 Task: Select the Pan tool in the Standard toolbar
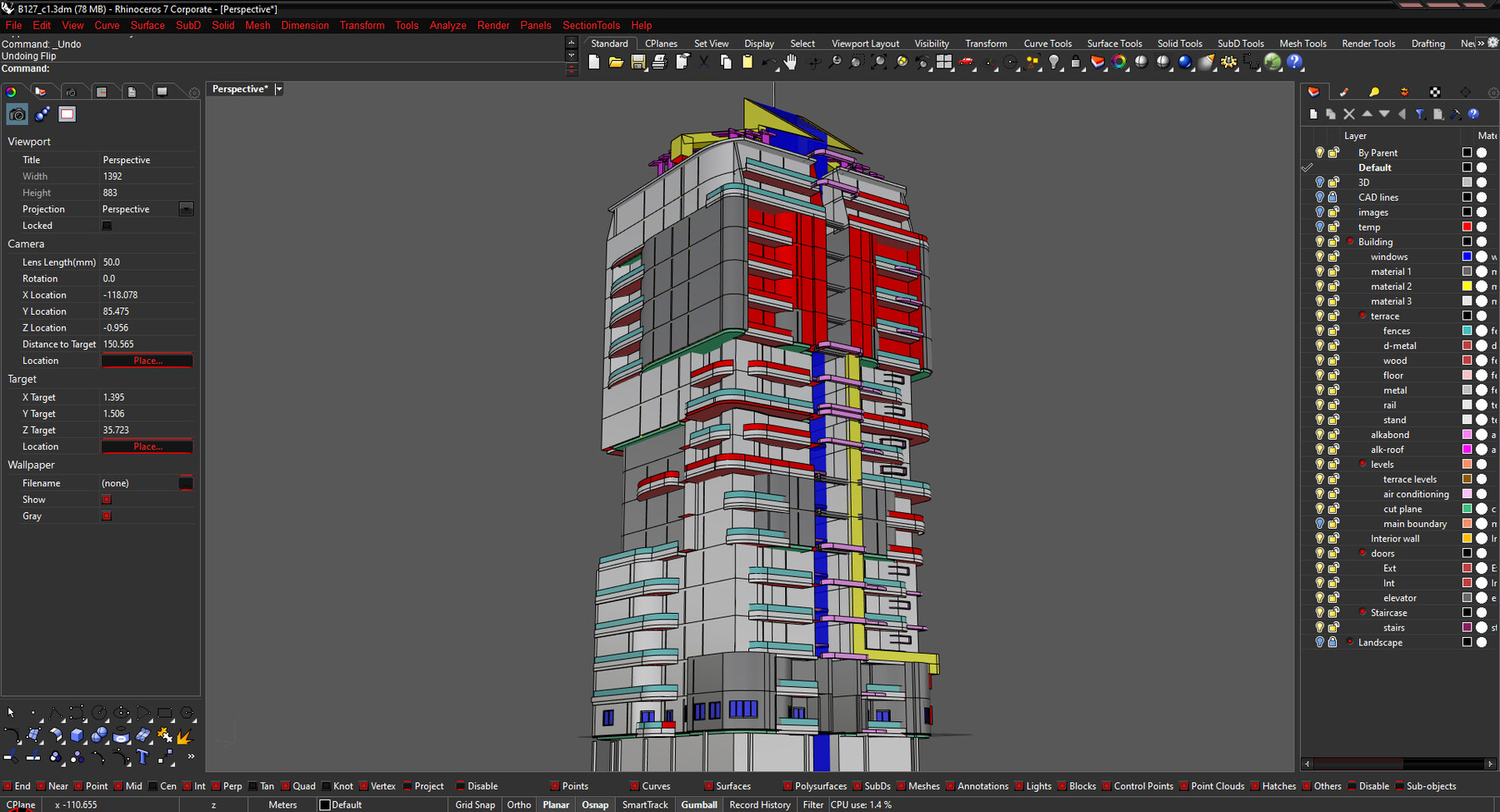click(x=790, y=62)
